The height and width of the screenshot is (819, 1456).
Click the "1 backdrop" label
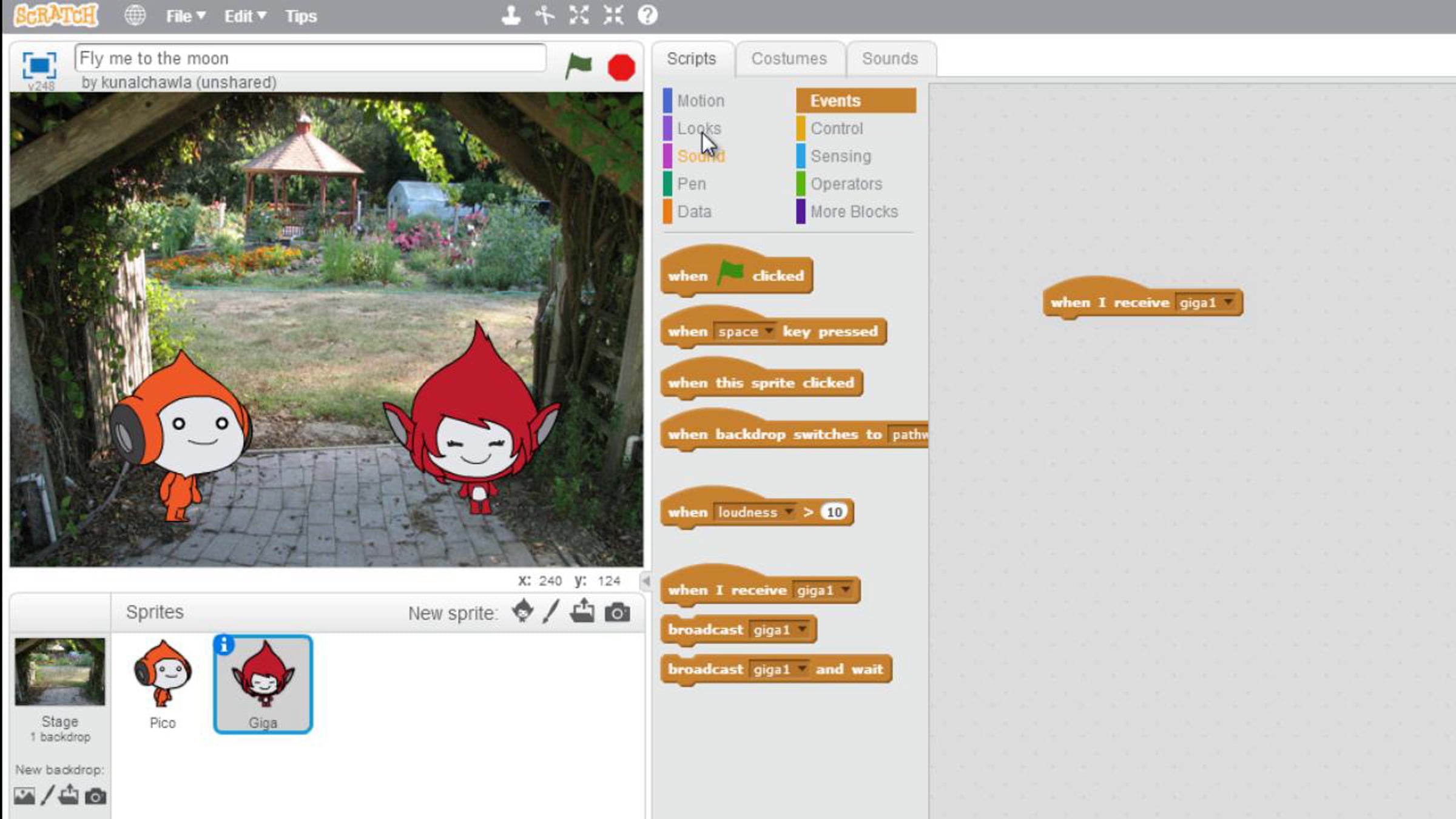click(61, 736)
